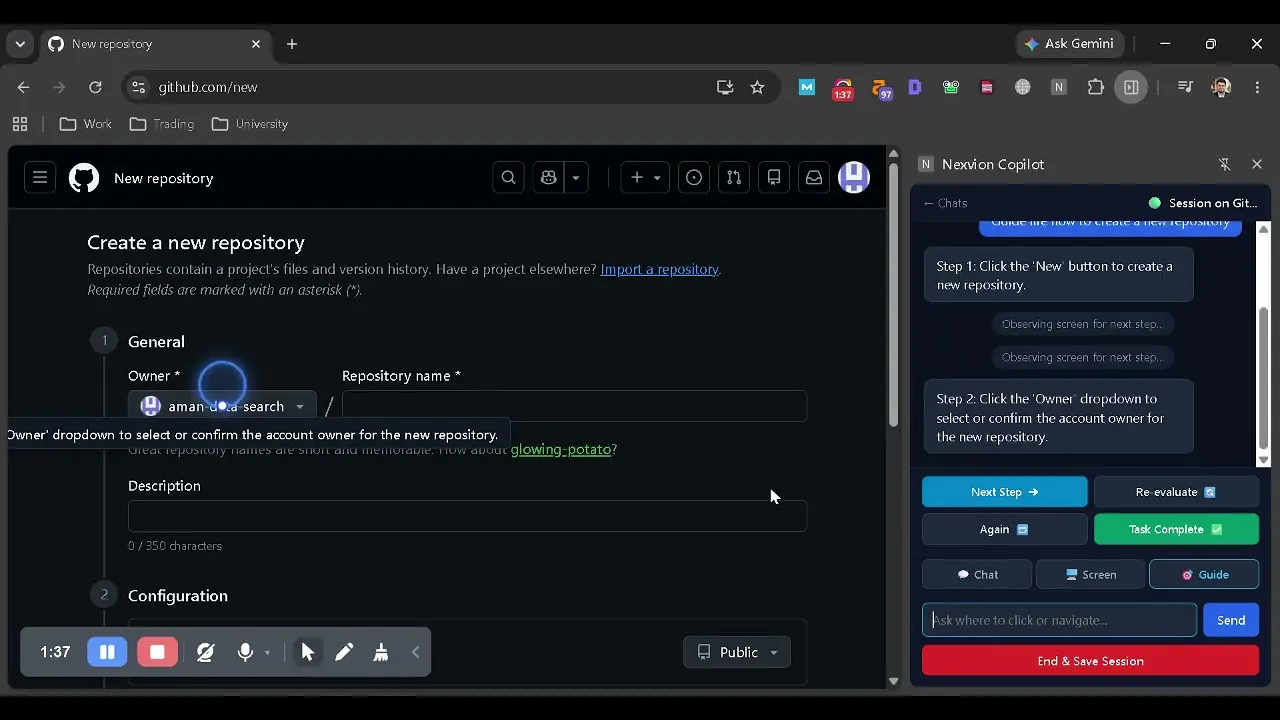Screen dimensions: 1280x720
Task: Open microphone options arrow in recorder
Action: 267,653
